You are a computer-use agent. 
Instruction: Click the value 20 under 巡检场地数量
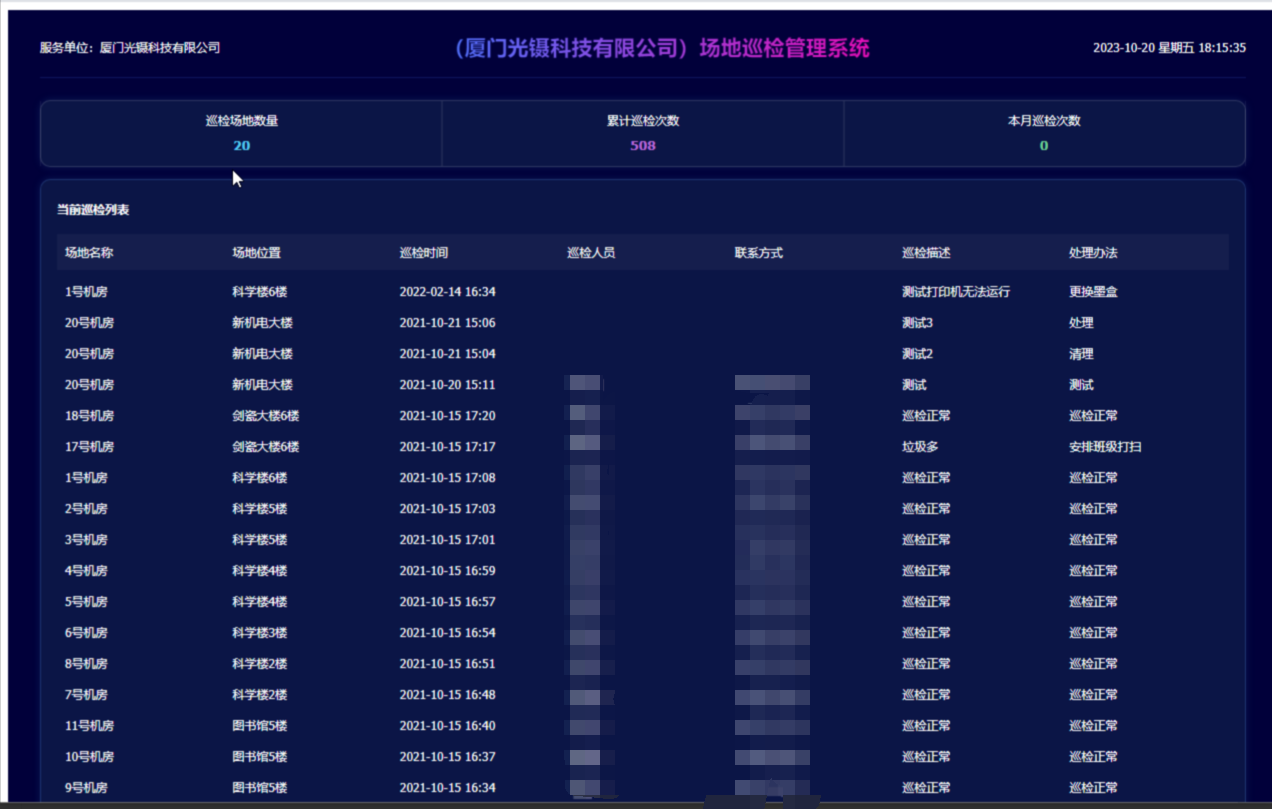tap(242, 146)
